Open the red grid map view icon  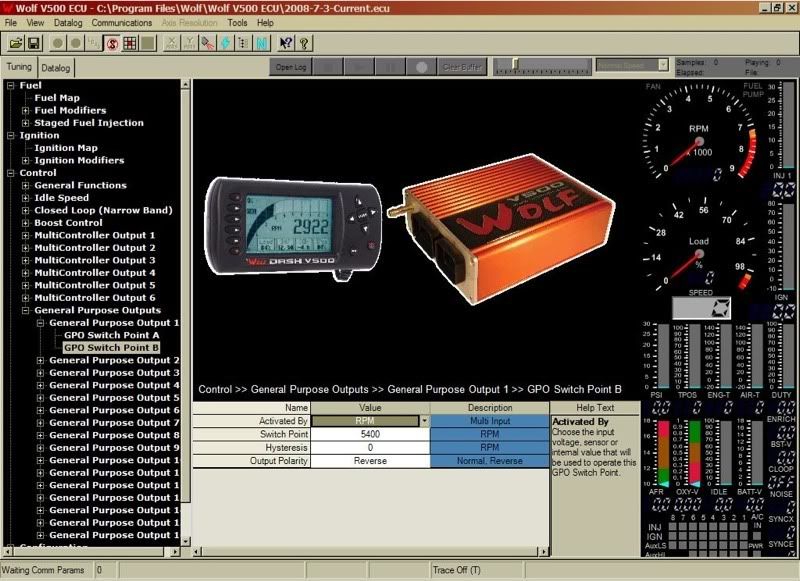pos(130,43)
